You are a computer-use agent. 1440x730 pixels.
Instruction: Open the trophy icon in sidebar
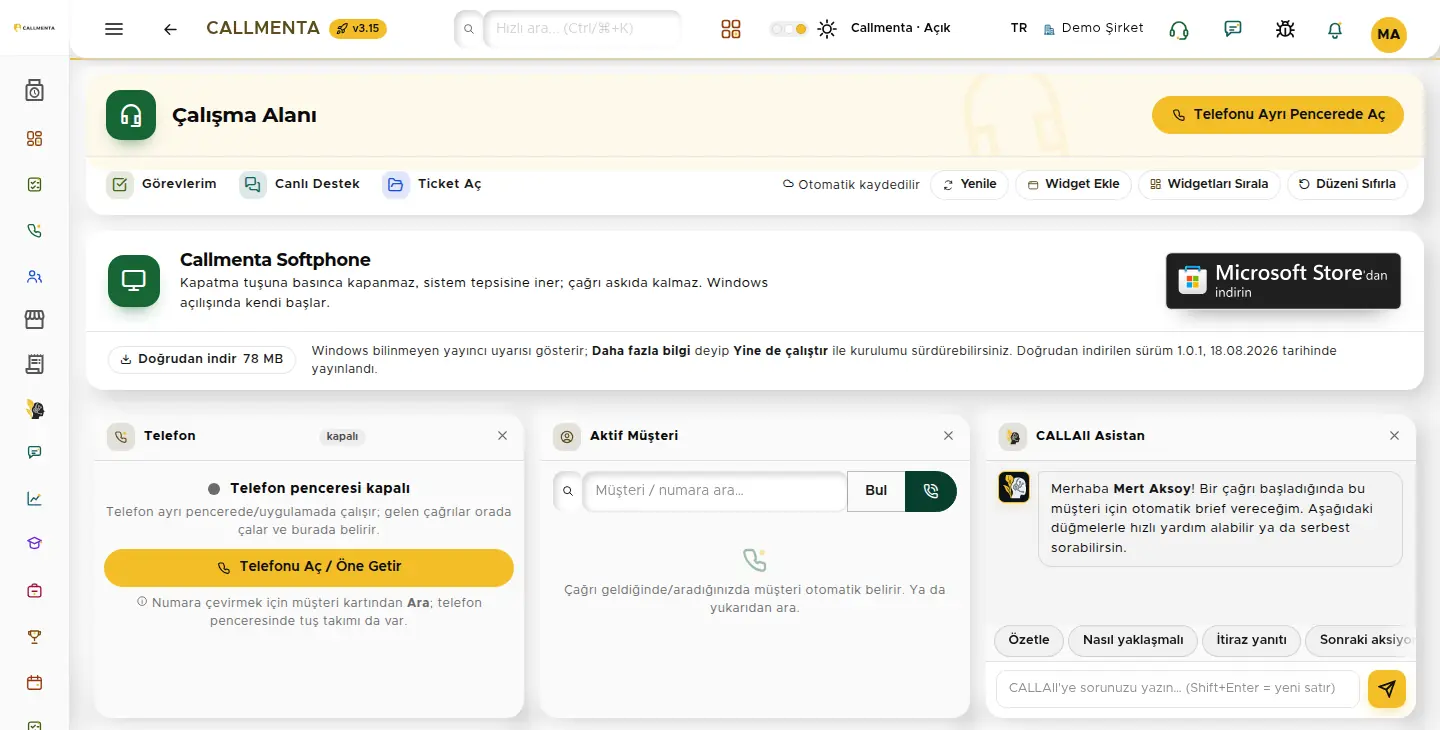click(x=35, y=637)
